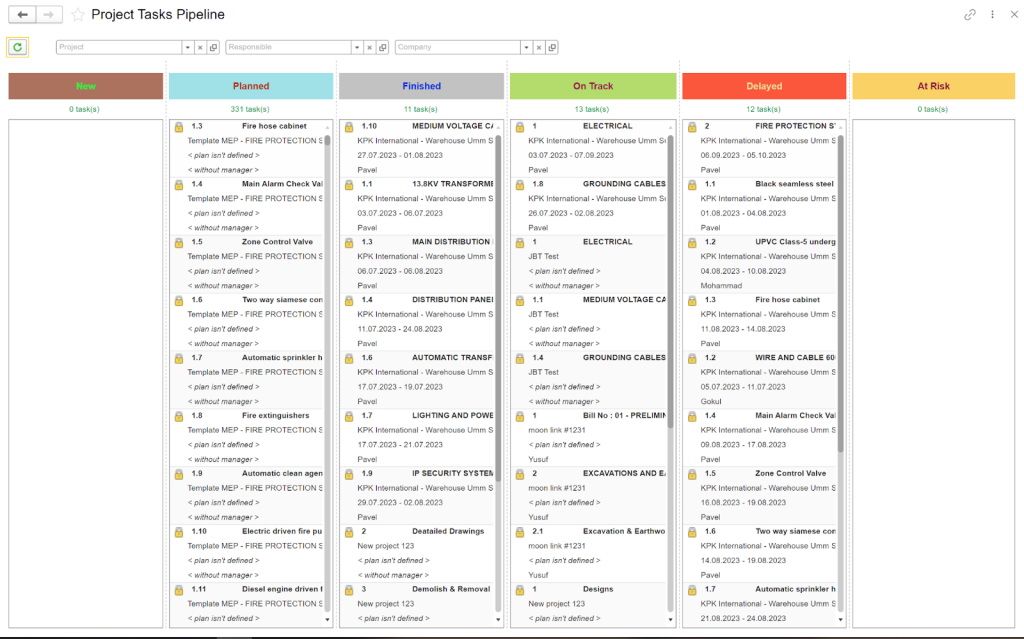The width and height of the screenshot is (1024, 639).
Task: Click into the Project filter input
Action: (119, 47)
